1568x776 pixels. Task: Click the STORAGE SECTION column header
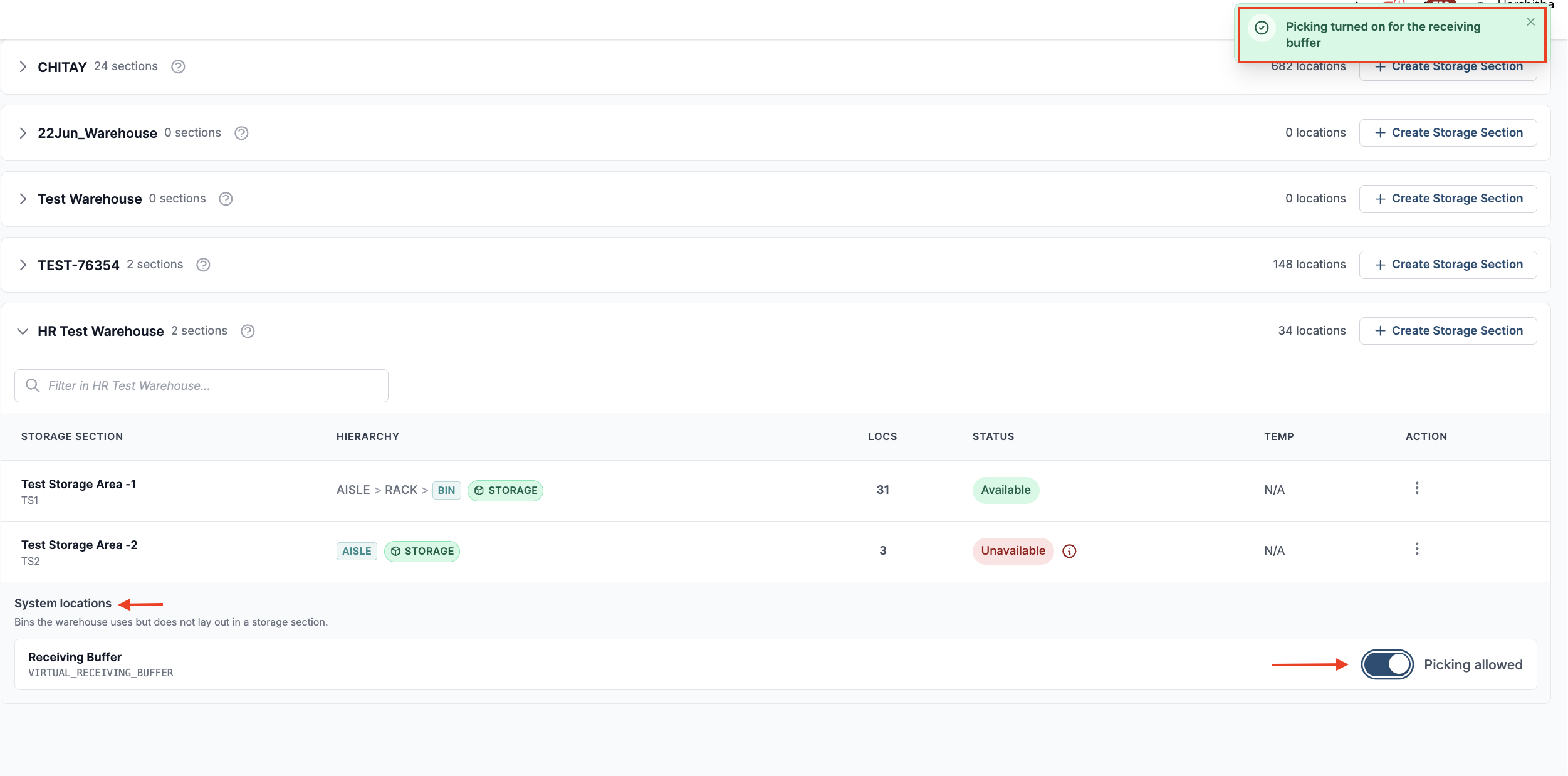(x=72, y=436)
